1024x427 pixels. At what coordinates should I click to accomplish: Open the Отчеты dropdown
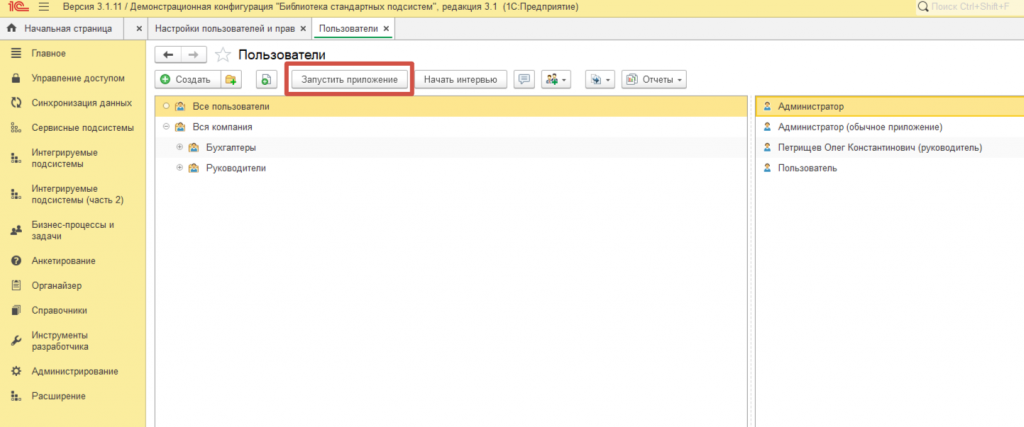(654, 80)
